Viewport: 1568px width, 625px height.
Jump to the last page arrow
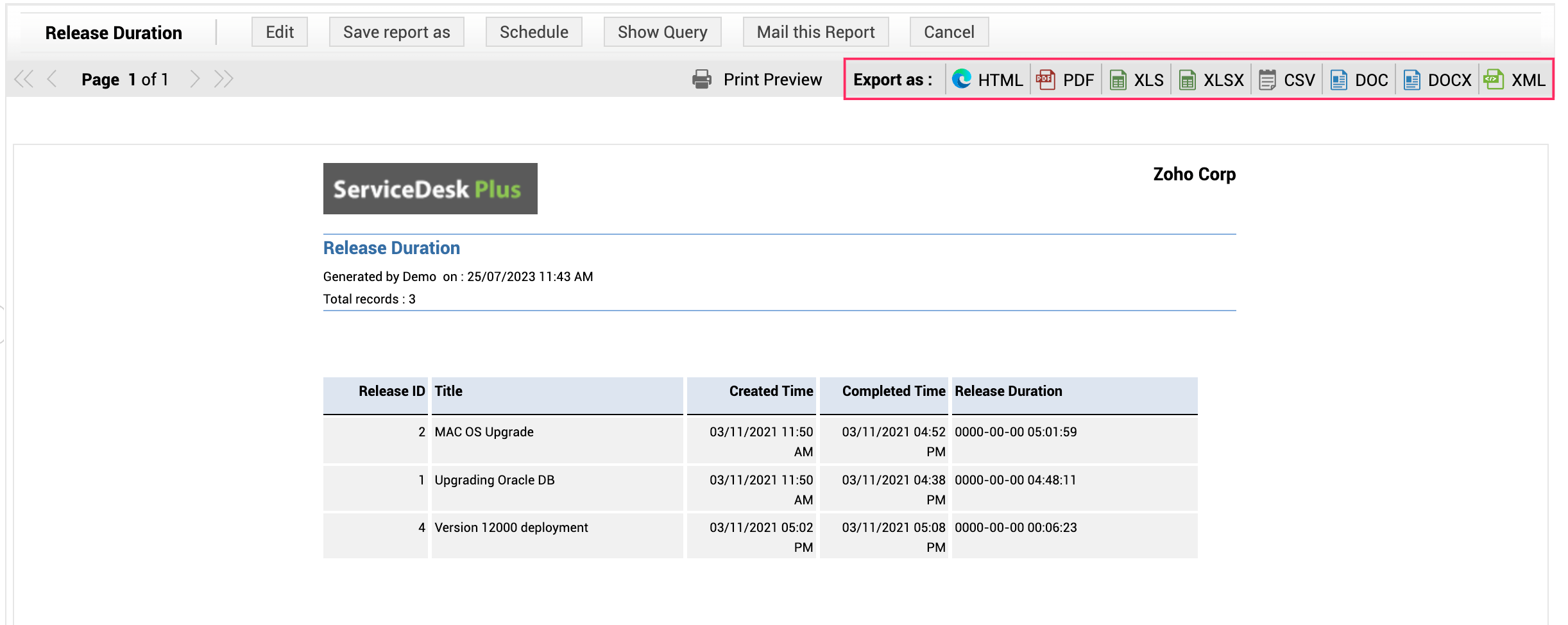[x=224, y=79]
